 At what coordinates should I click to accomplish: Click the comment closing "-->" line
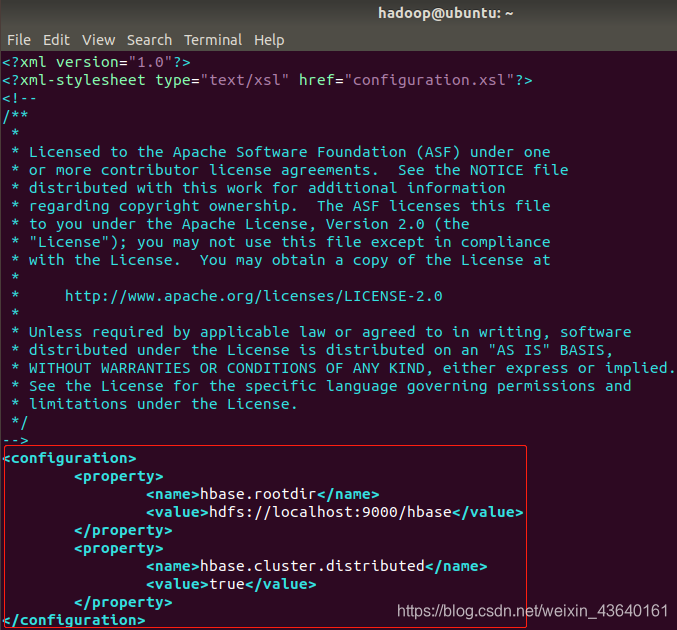[x=16, y=440]
